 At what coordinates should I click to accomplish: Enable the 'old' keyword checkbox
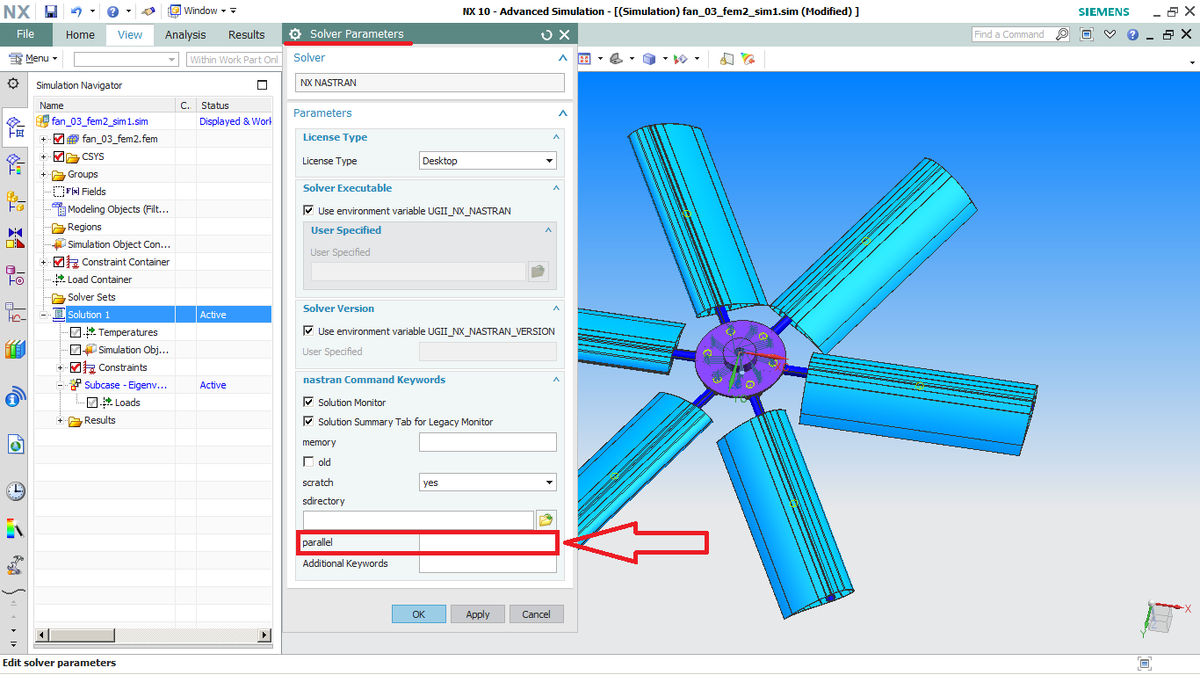point(309,462)
